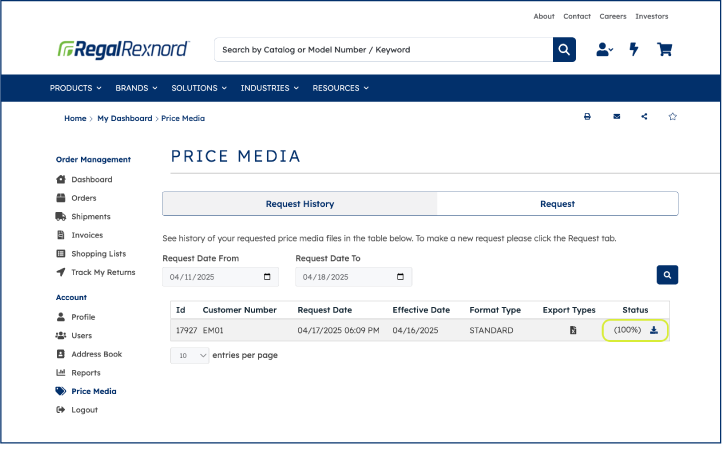Select the Request History tab
Viewport: 722px width, 449px height.
pos(300,204)
